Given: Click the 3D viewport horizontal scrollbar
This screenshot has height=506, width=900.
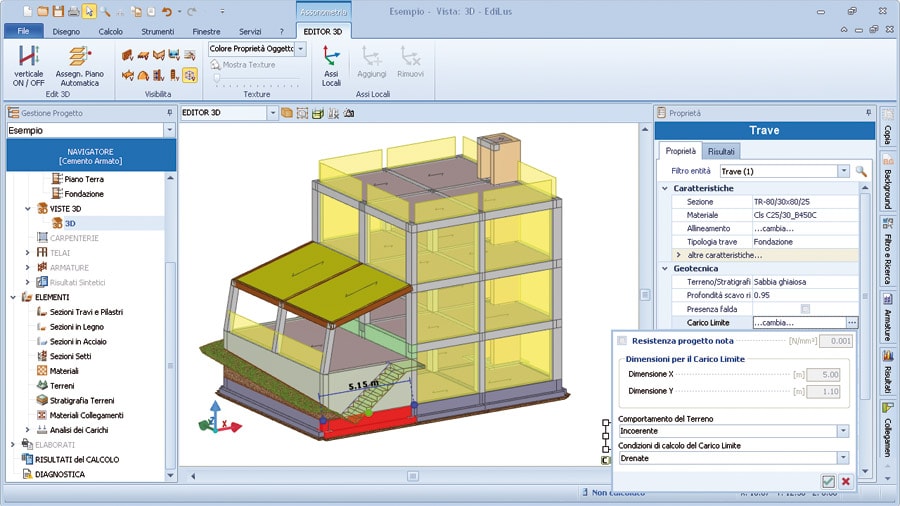Looking at the screenshot, I should coord(413,476).
